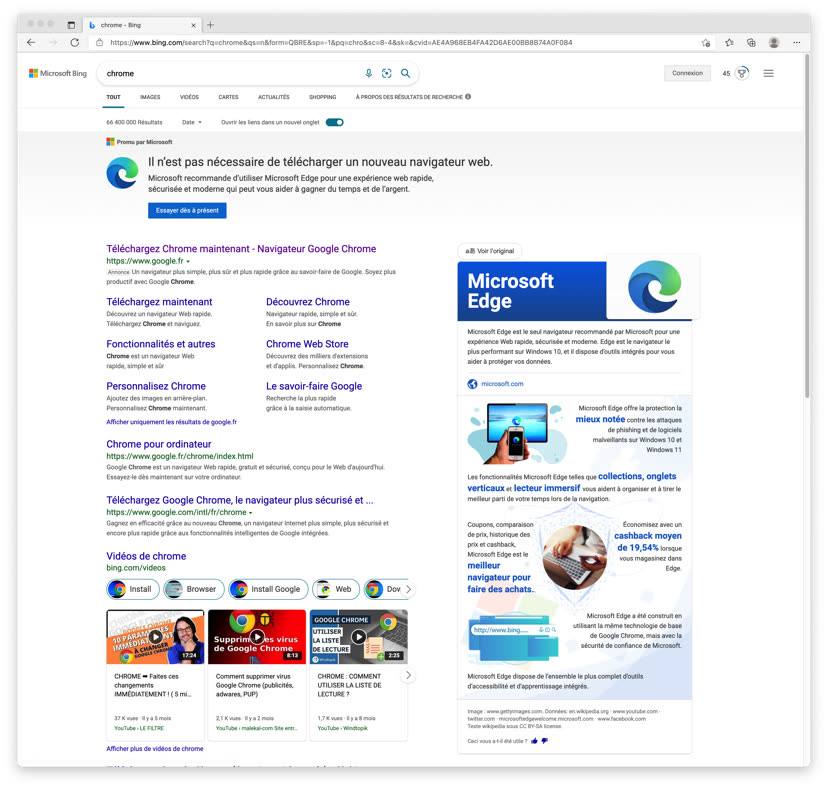Toggle 'Ouvrir les liens dans un nouvel onglet'
Image resolution: width=828 pixels, height=788 pixels.
pos(334,123)
